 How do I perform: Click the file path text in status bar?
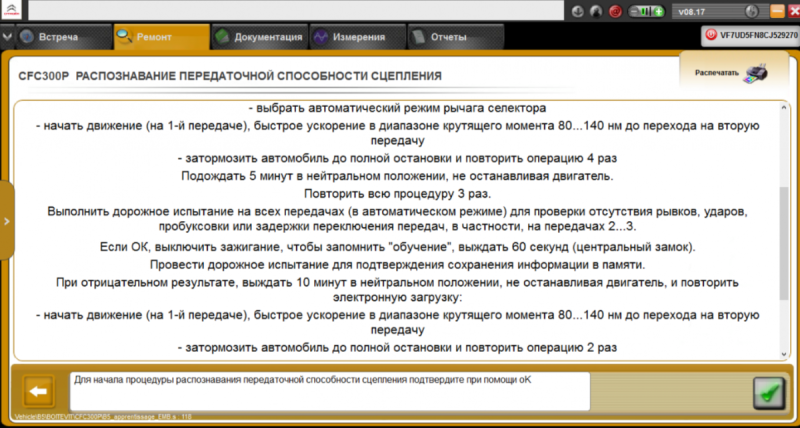click(x=104, y=416)
